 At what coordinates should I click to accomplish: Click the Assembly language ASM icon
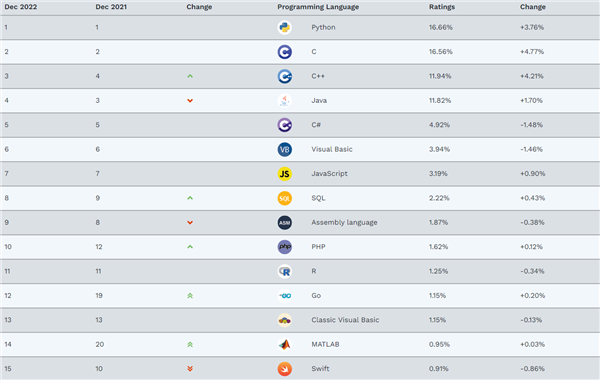(x=284, y=223)
